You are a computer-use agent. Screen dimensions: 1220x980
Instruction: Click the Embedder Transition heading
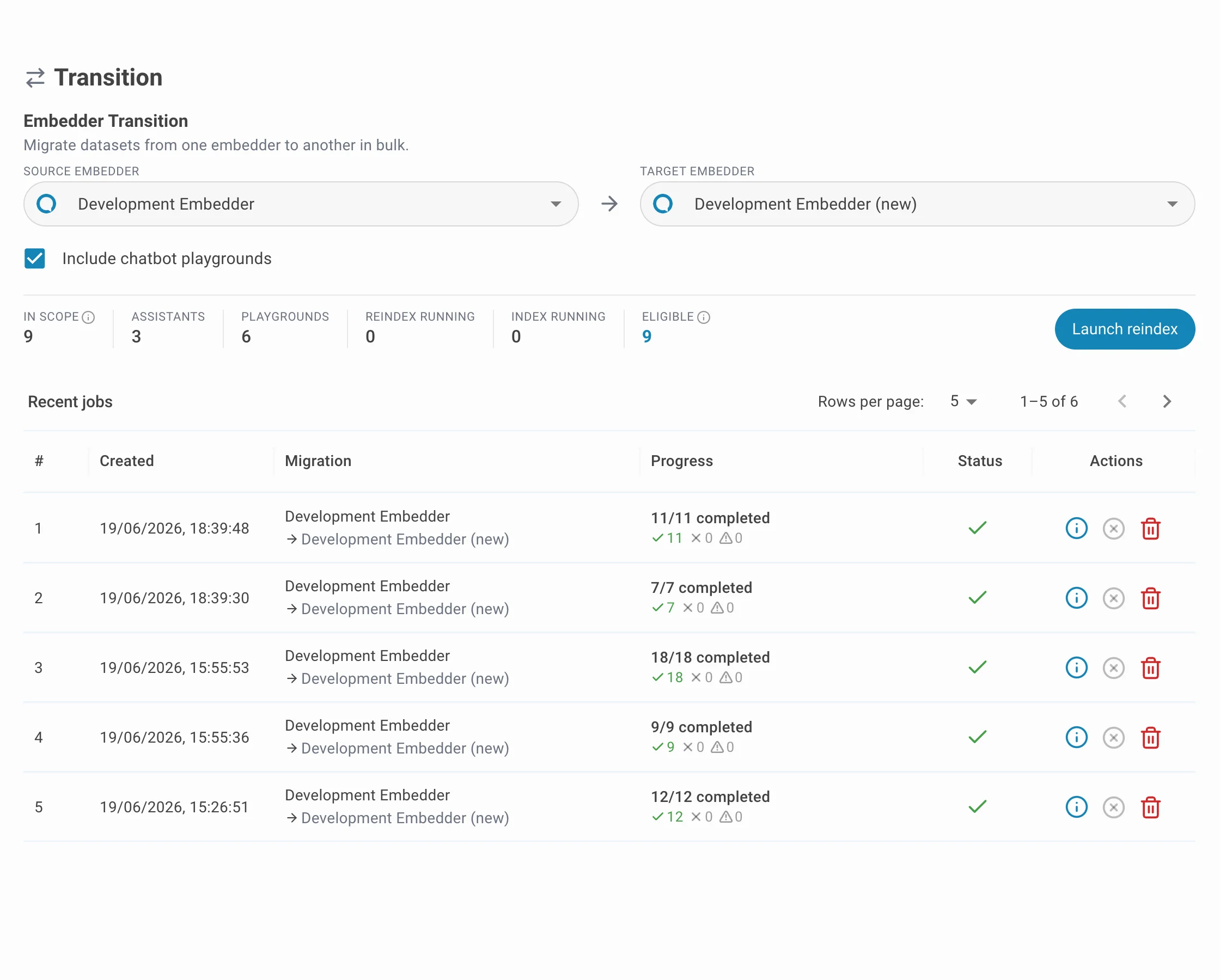(x=106, y=121)
